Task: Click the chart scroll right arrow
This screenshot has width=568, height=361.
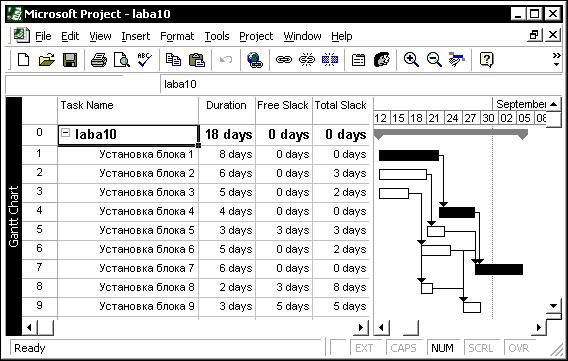Action: [x=539, y=328]
